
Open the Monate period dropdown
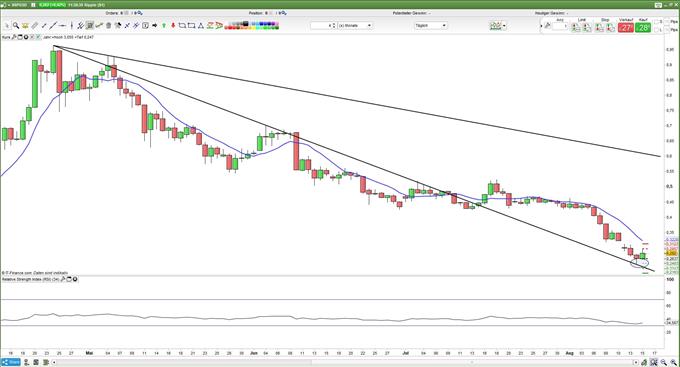point(355,26)
